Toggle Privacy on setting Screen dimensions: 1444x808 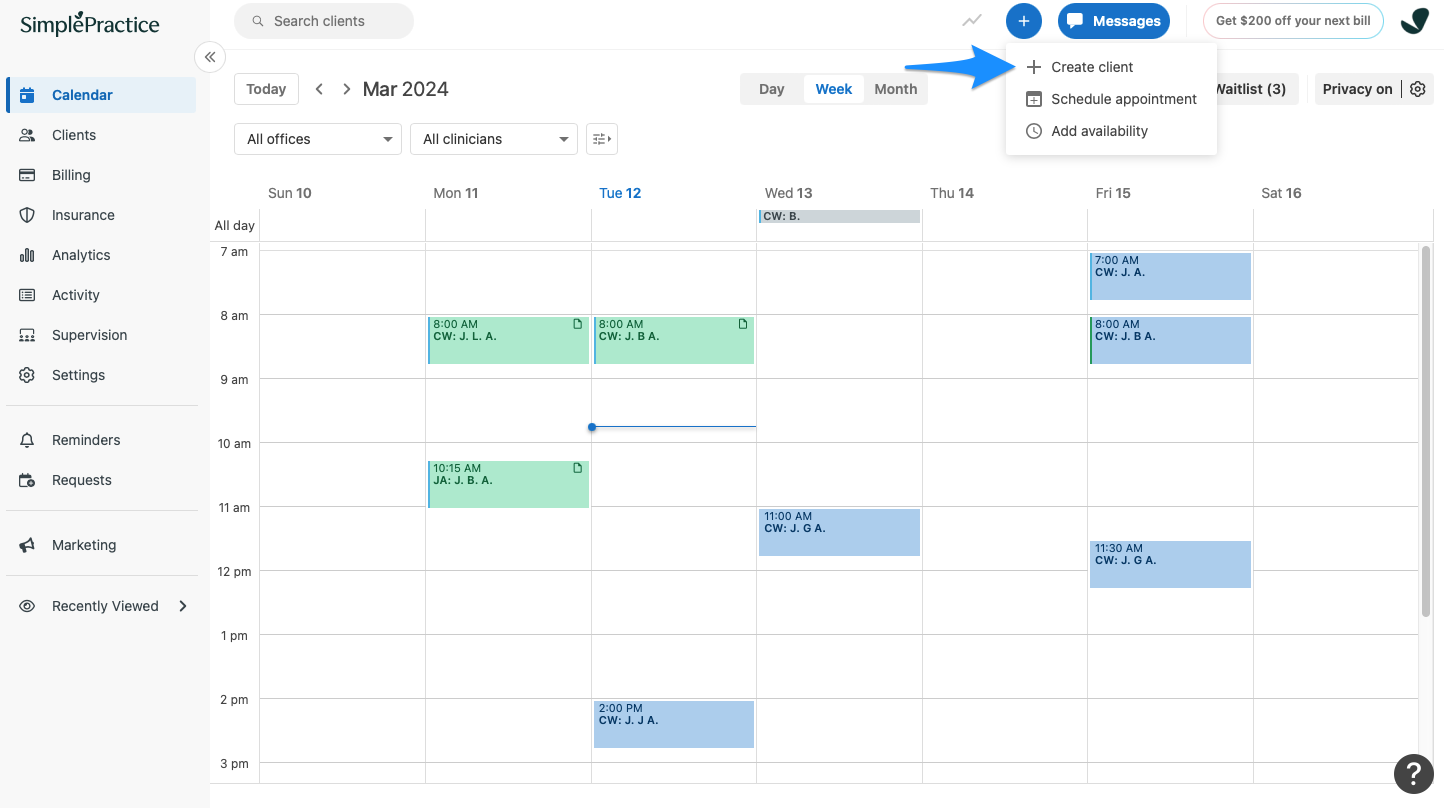point(1357,89)
